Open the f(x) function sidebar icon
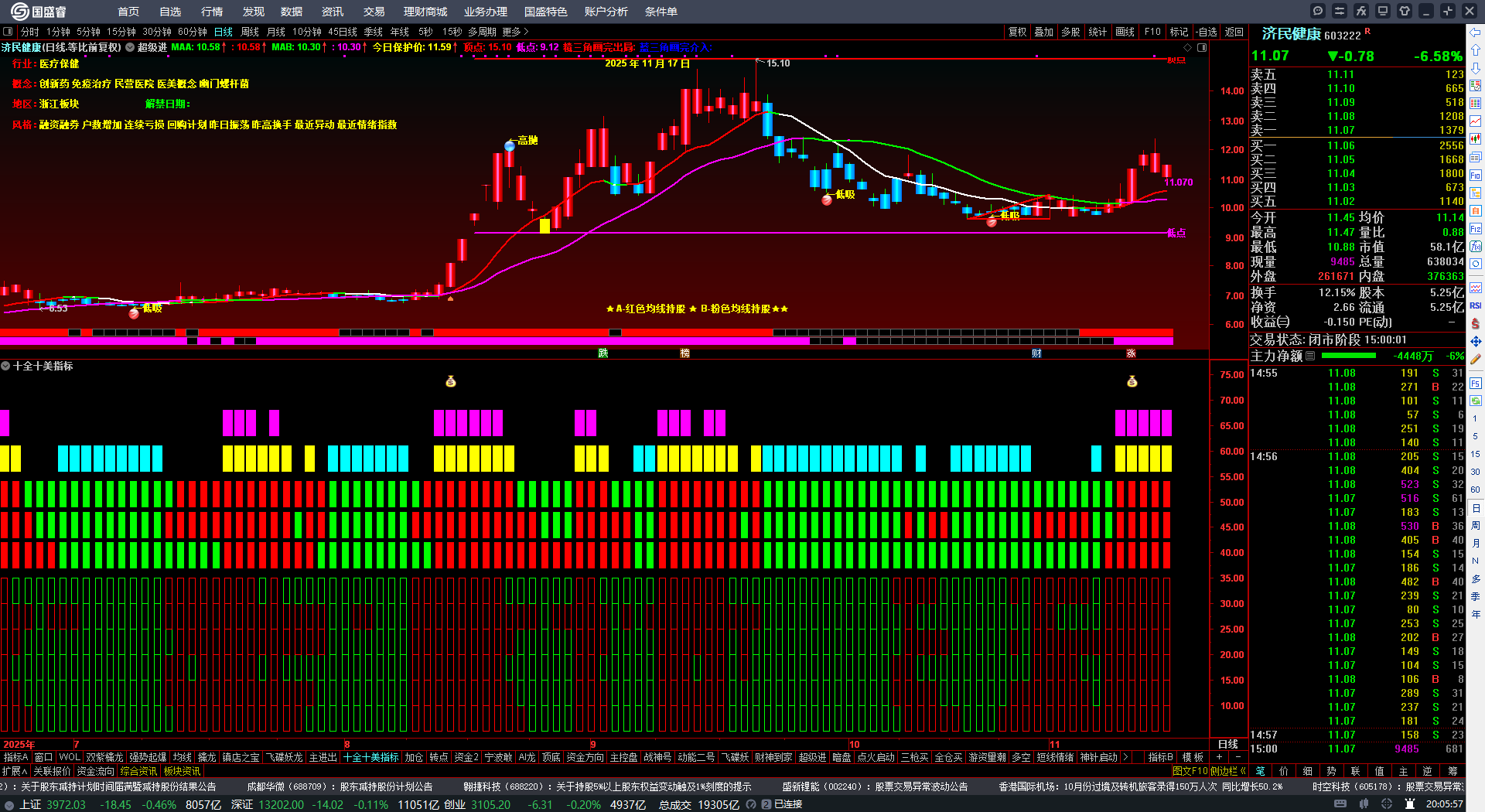 tap(1476, 247)
